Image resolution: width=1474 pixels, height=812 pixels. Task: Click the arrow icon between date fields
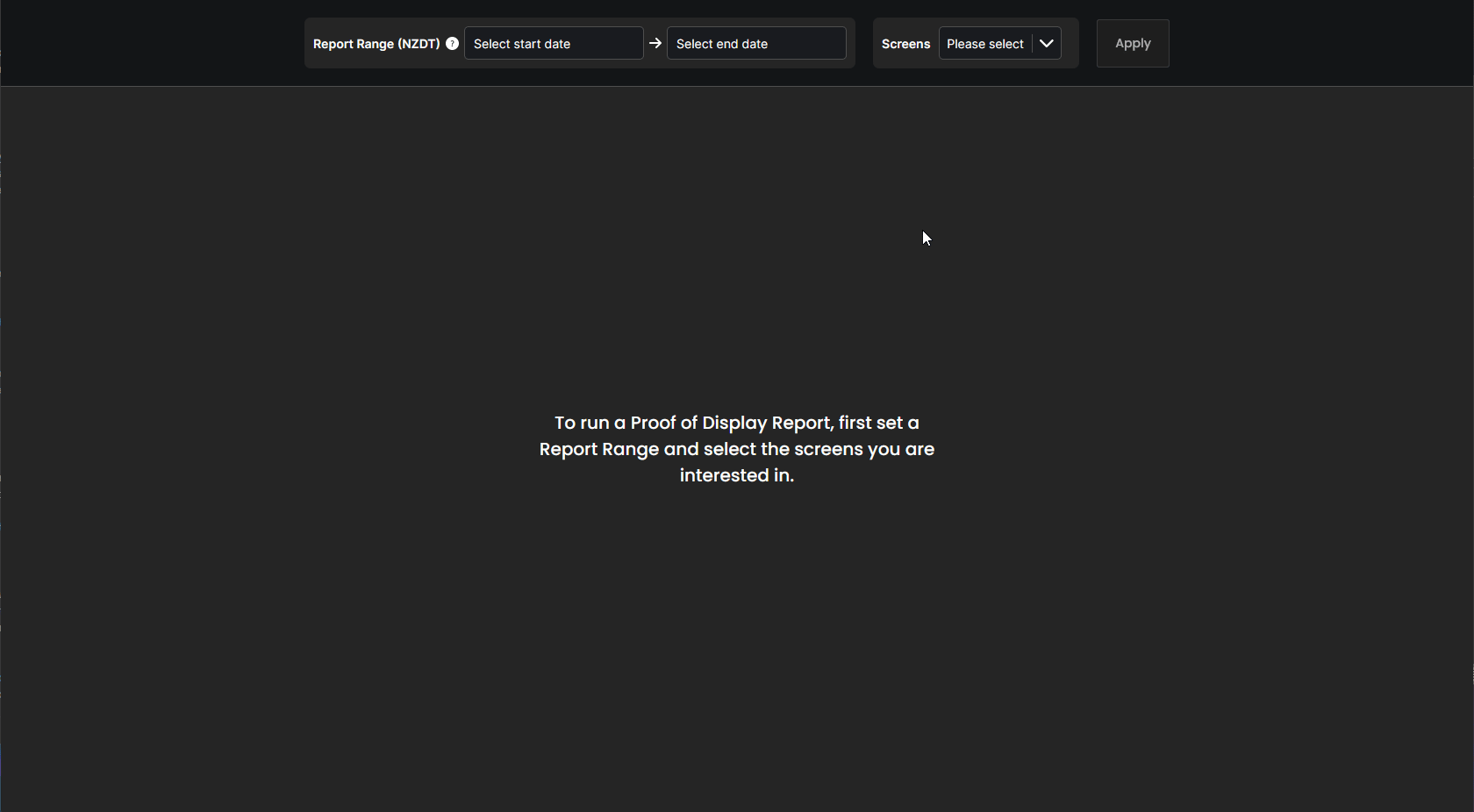pos(655,43)
